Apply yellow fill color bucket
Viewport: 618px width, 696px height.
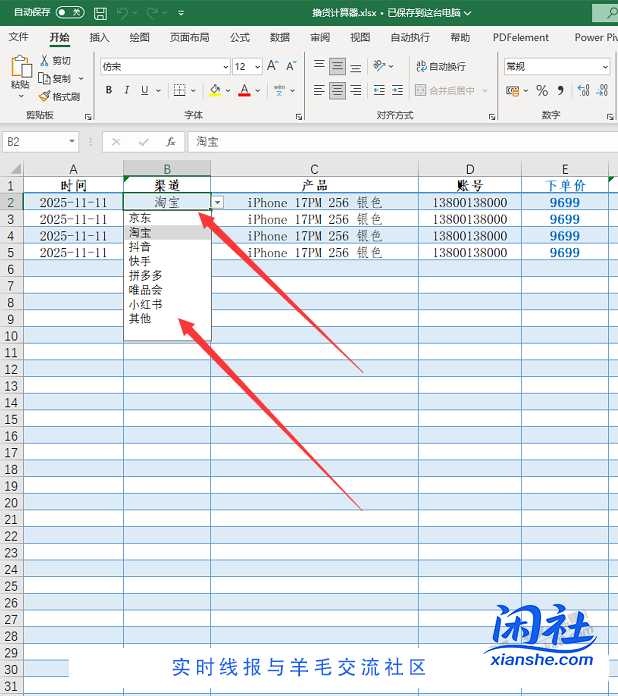tap(215, 90)
